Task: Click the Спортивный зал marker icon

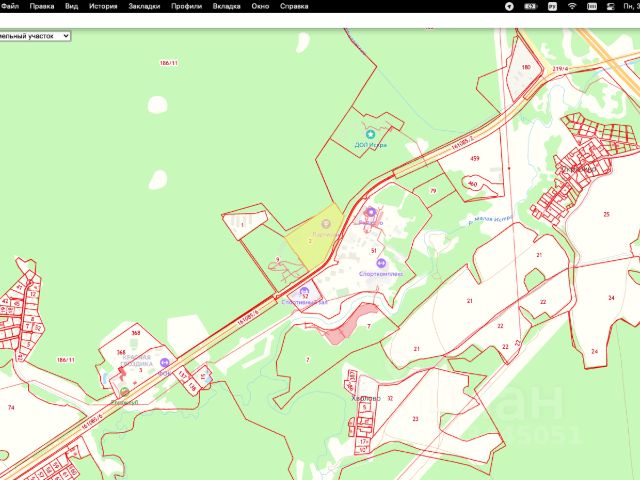Action: point(304,291)
